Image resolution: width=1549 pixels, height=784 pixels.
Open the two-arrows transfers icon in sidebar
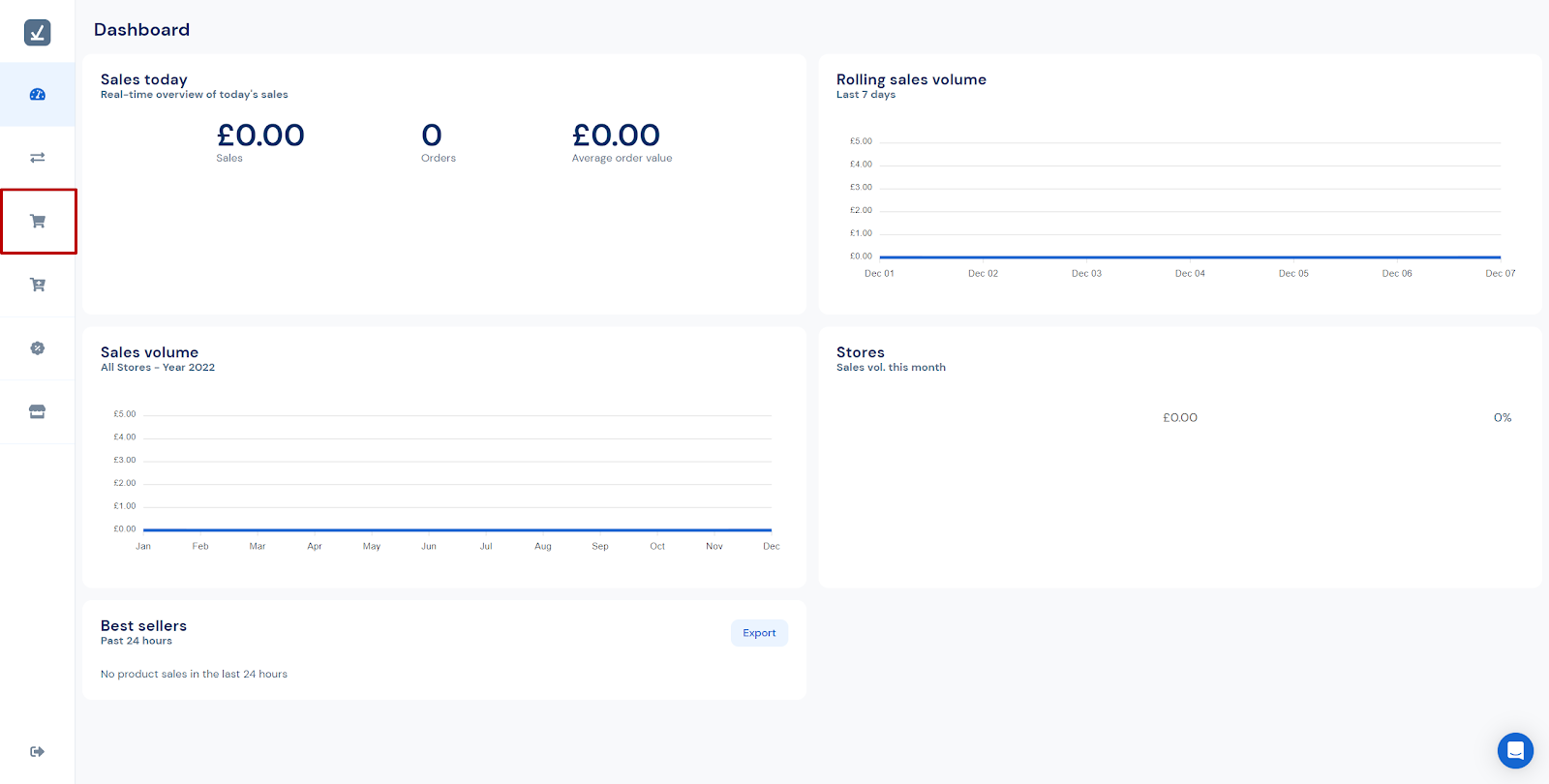[38, 158]
